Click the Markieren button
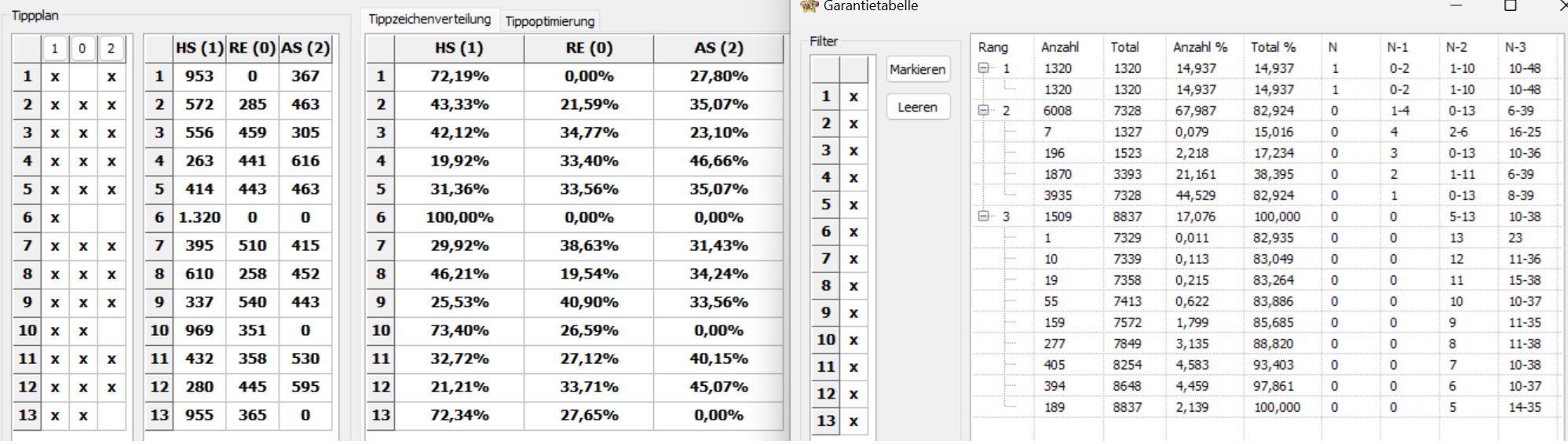This screenshot has width=1568, height=444. (918, 69)
